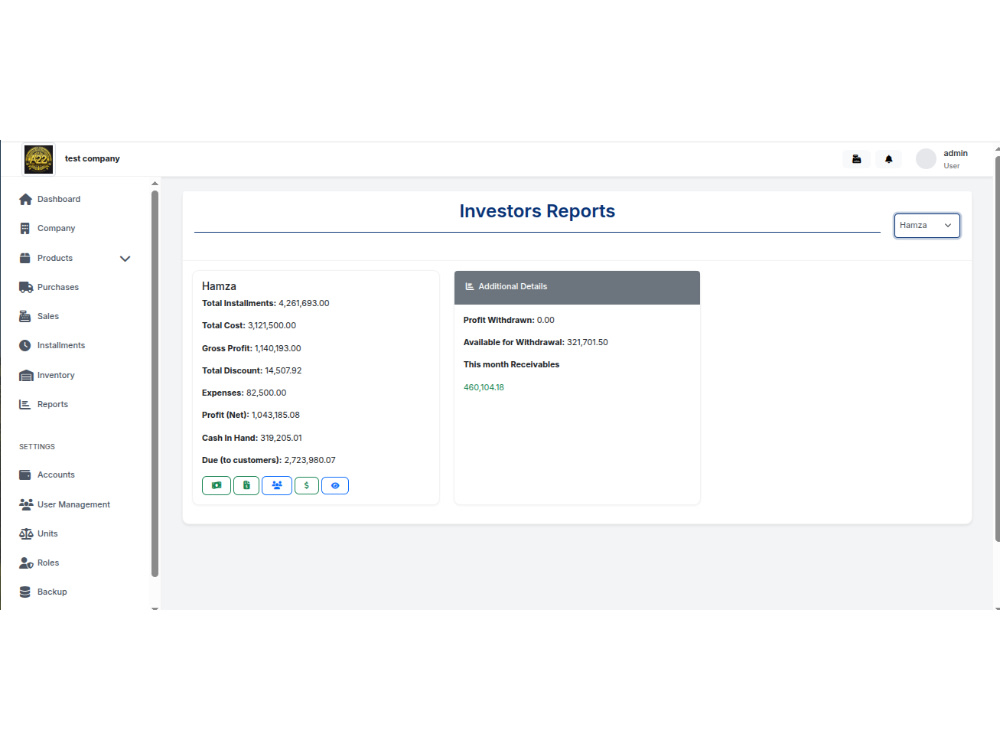Click the Reports chart icon
This screenshot has height=750, width=1000.
tap(25, 404)
